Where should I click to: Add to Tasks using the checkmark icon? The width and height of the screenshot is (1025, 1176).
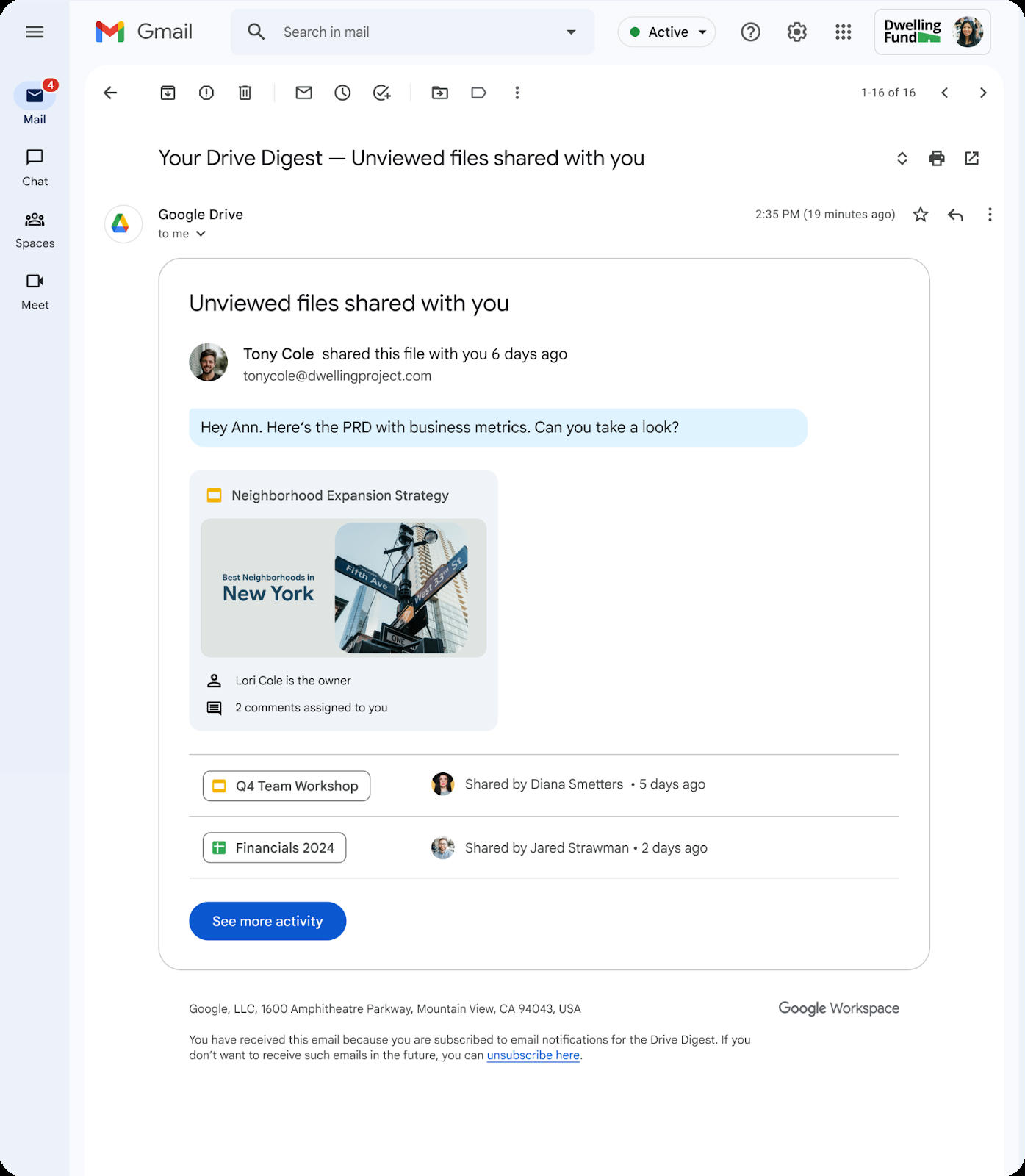pos(382,93)
